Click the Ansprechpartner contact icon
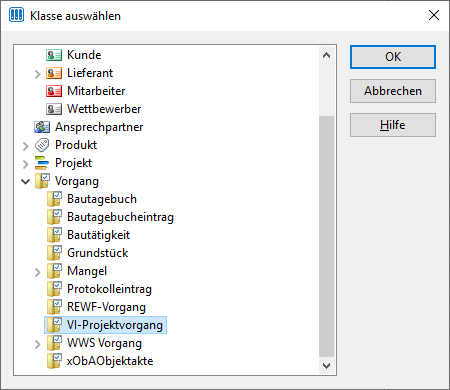 point(42,127)
